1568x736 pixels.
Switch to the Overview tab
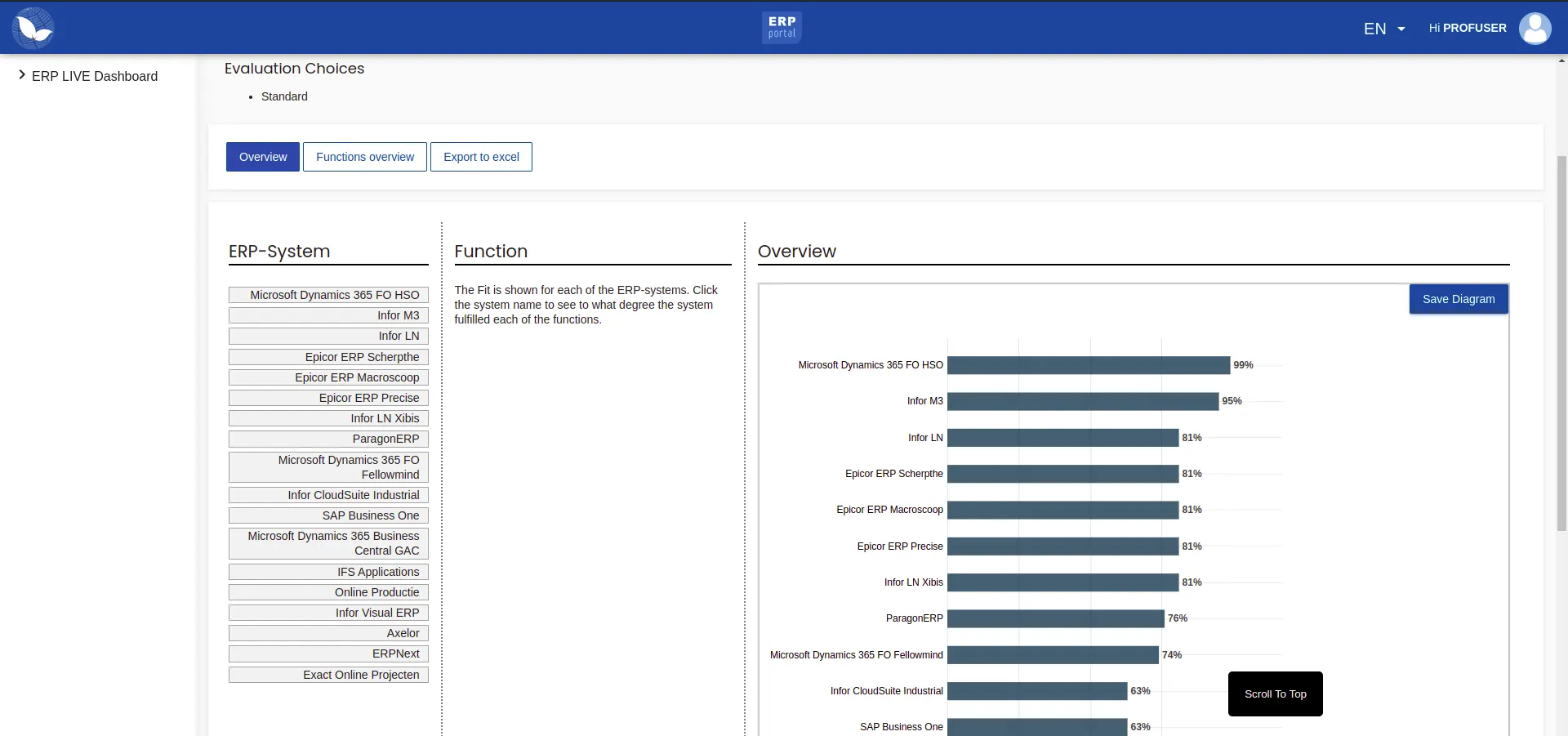coord(263,157)
